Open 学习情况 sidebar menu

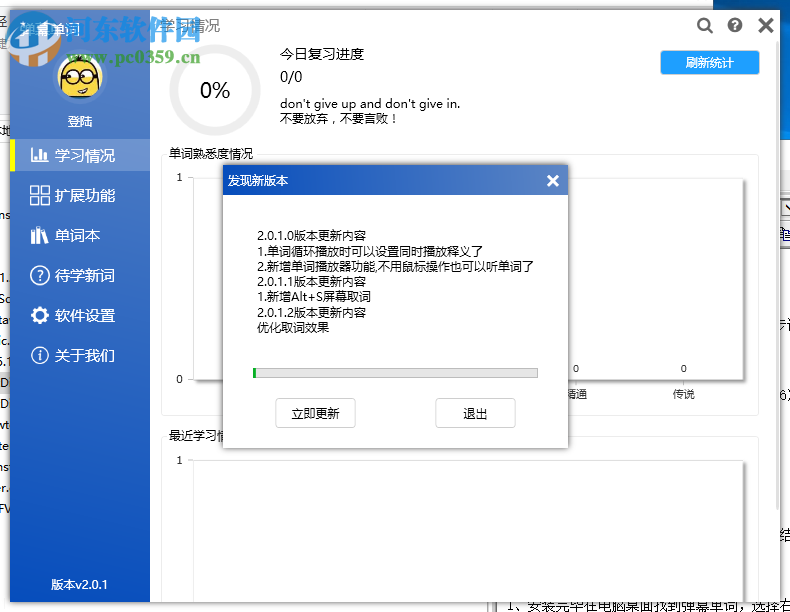[80, 155]
